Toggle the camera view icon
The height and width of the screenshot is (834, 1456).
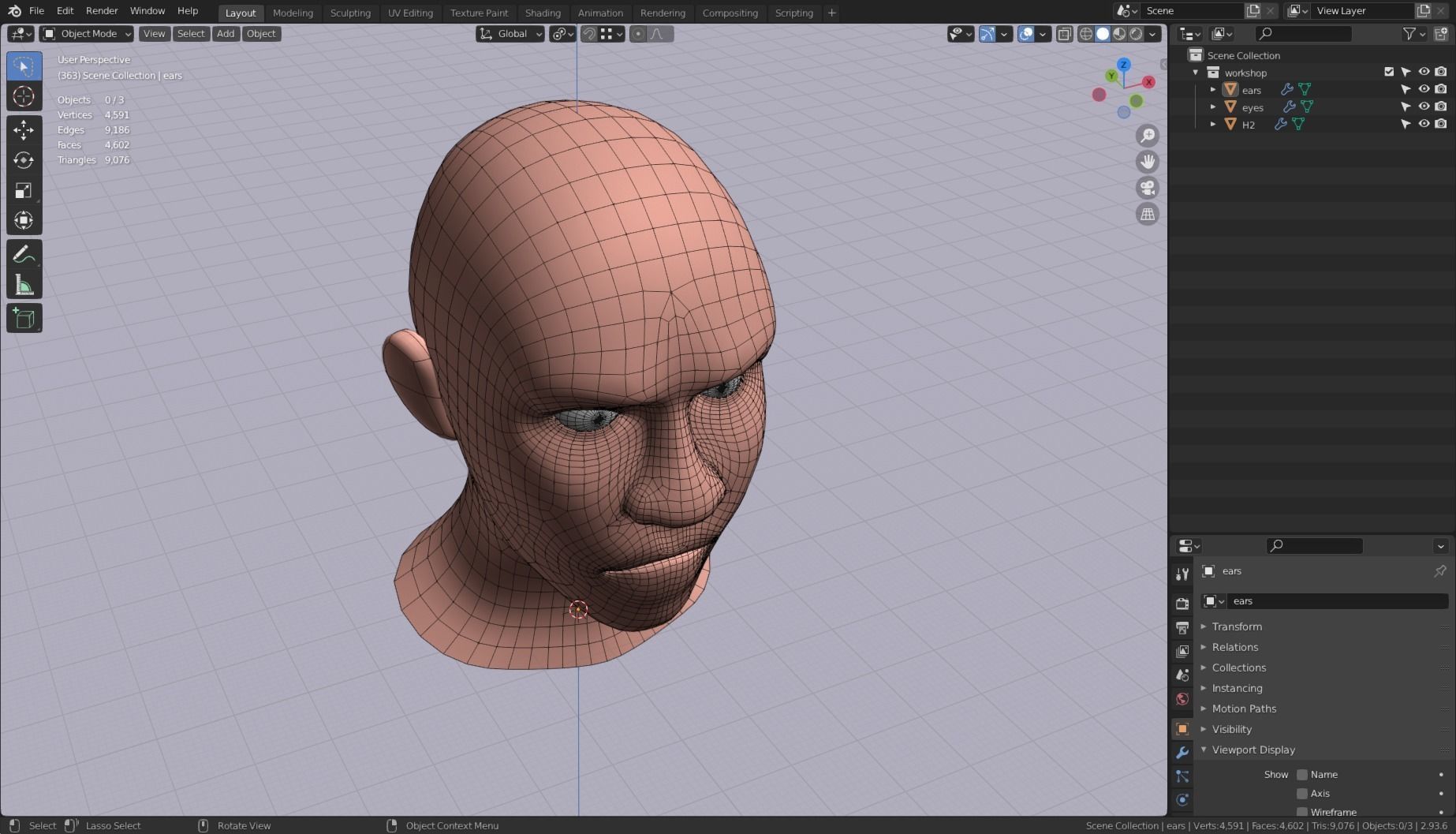pos(1148,188)
